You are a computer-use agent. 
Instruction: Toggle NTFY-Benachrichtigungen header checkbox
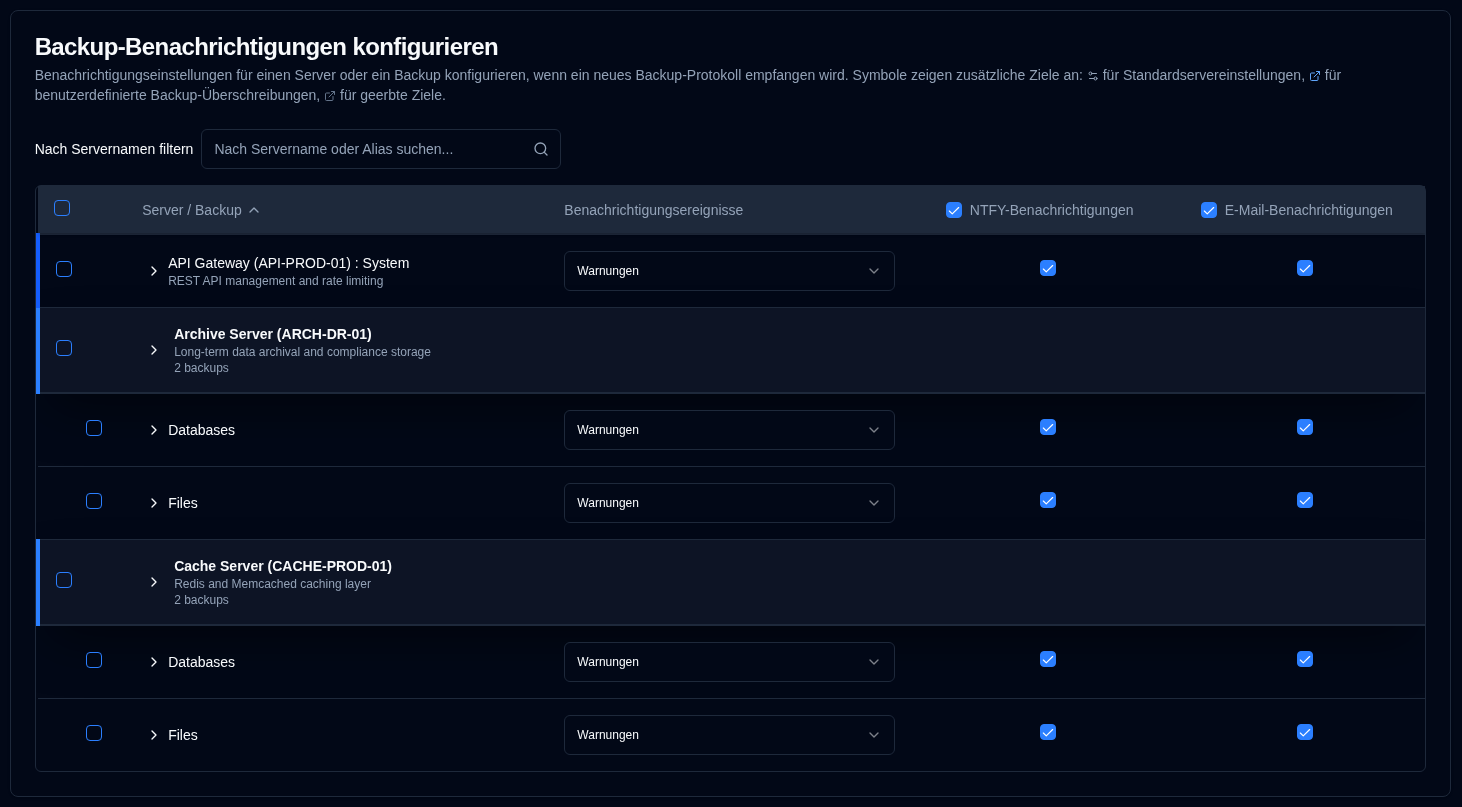pyautogui.click(x=954, y=210)
